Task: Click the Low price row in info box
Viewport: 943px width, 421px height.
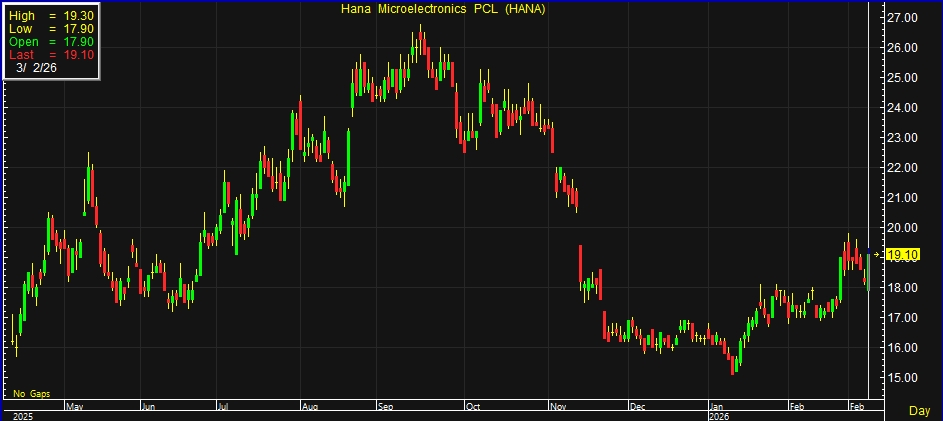Action: (49, 30)
